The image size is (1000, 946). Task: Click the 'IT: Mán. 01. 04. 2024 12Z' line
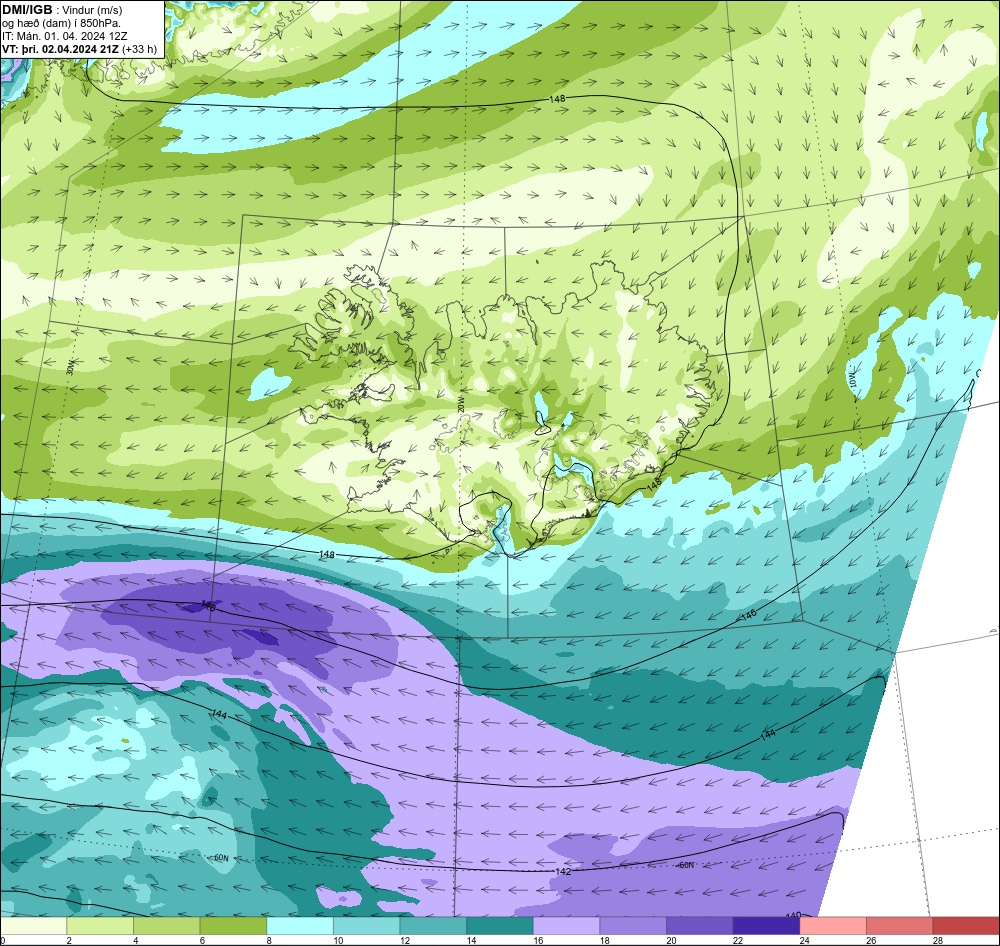point(64,36)
